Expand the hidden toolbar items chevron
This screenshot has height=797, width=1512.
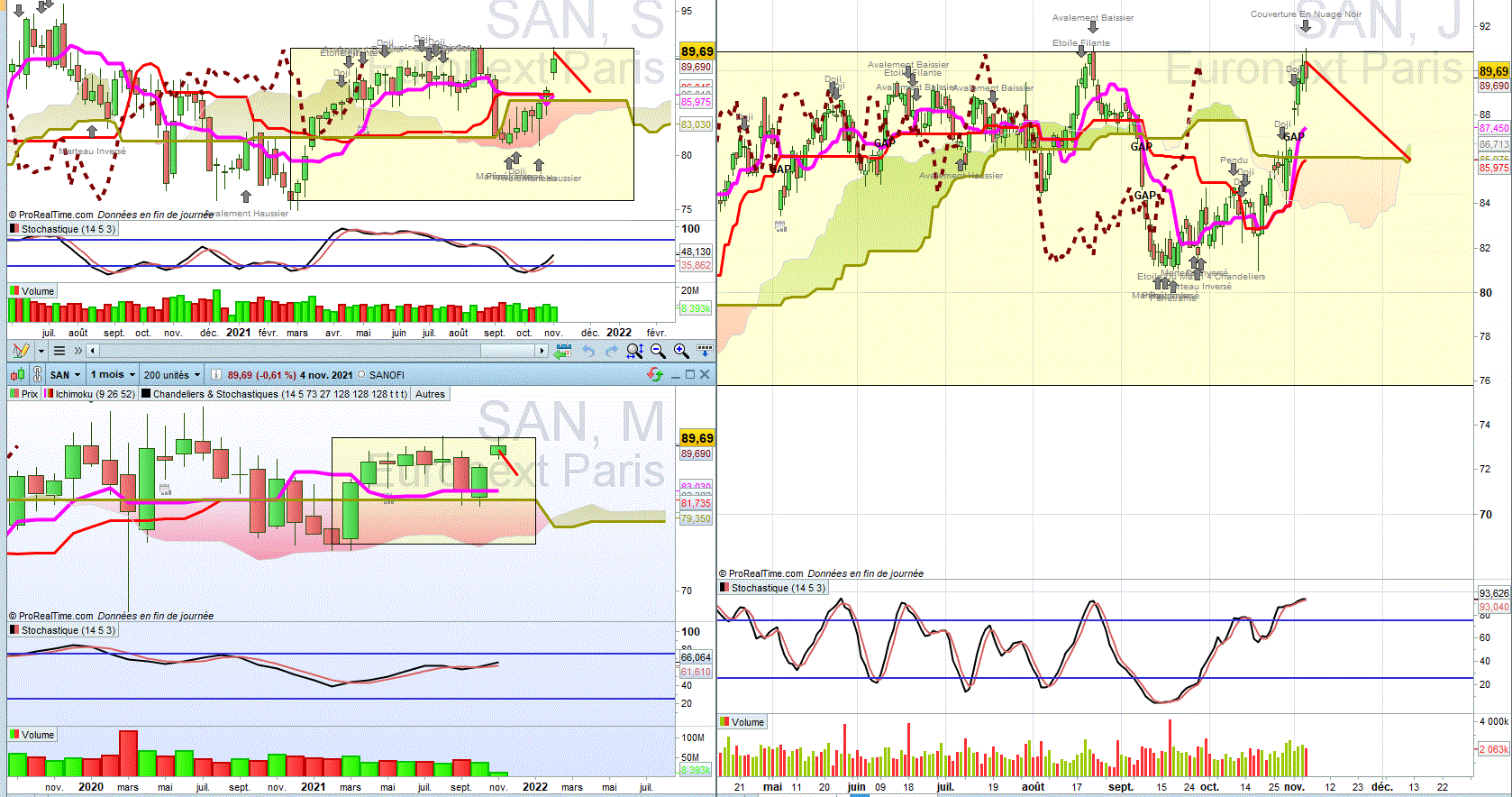78,351
